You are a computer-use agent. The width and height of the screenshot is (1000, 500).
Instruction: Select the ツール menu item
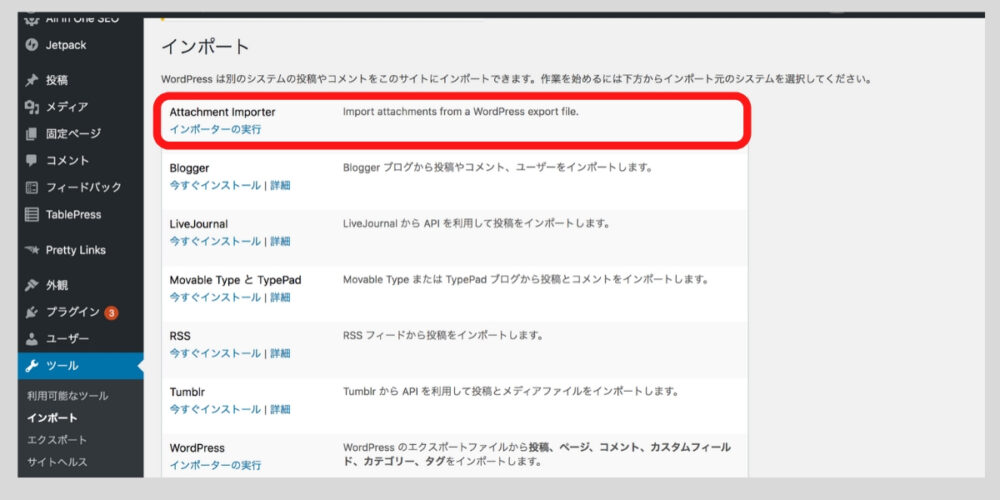coord(80,366)
